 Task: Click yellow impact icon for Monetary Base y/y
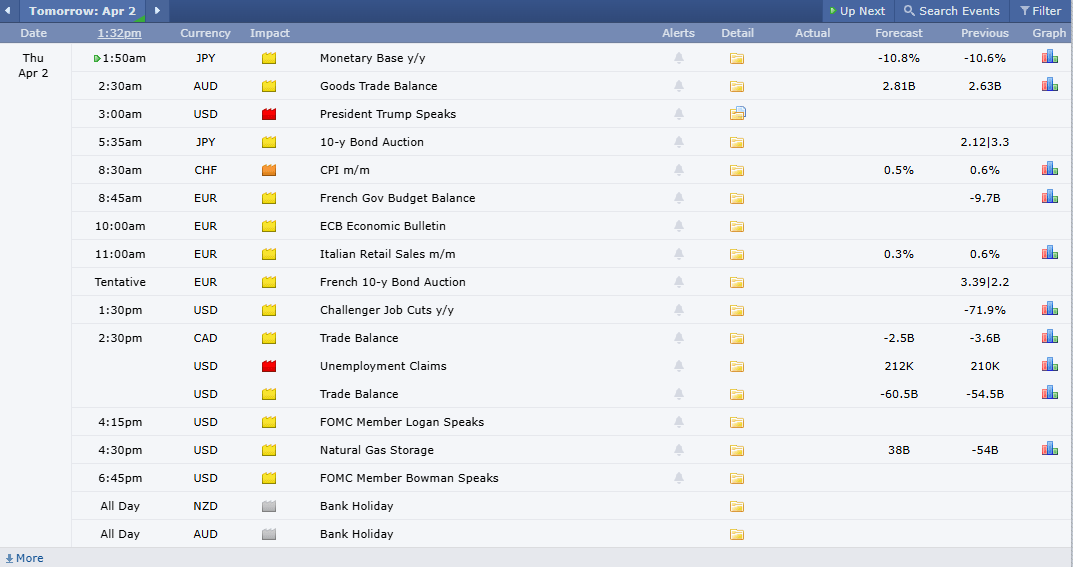269,58
